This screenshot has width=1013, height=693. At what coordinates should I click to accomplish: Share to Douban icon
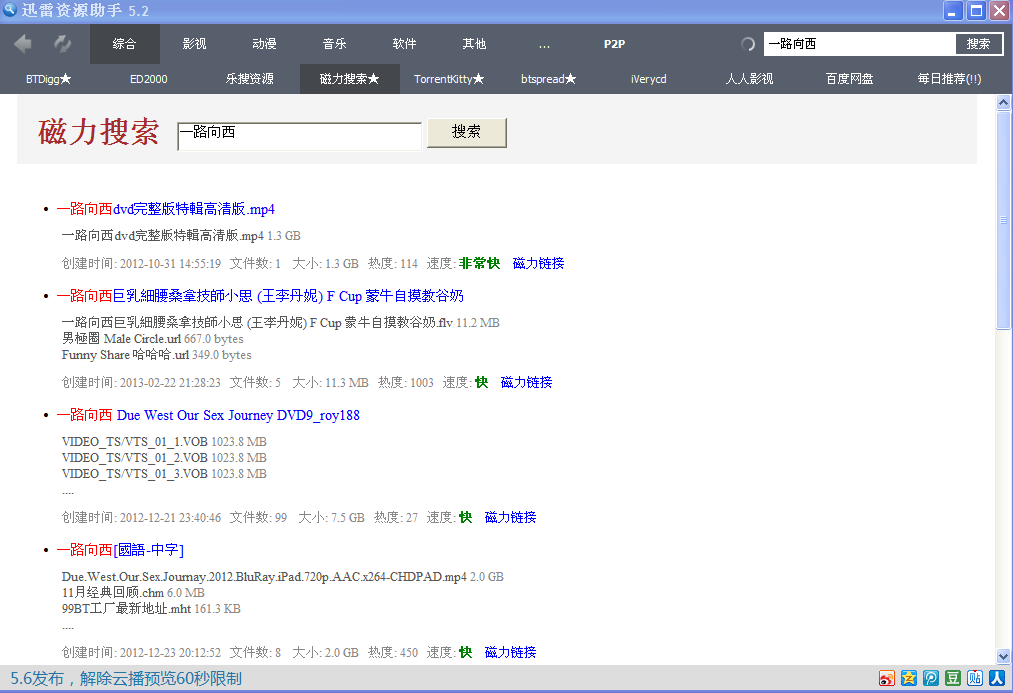(952, 677)
